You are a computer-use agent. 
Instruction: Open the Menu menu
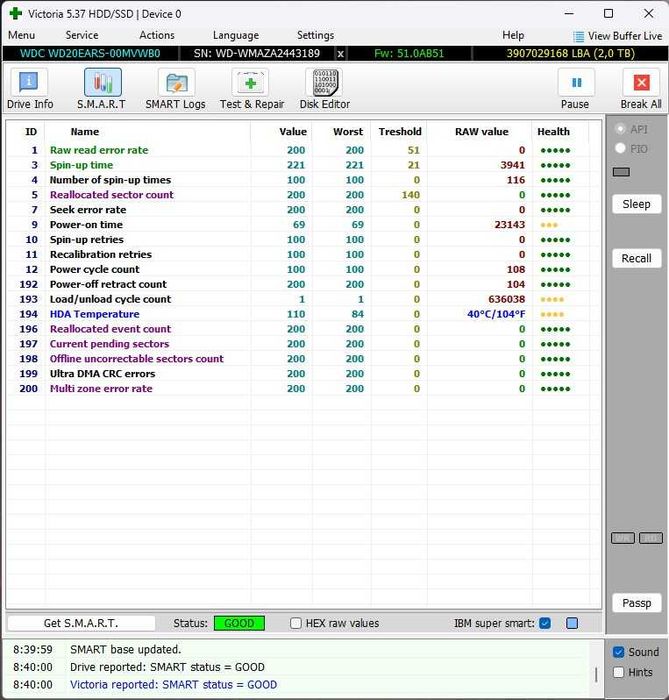pyautogui.click(x=21, y=35)
